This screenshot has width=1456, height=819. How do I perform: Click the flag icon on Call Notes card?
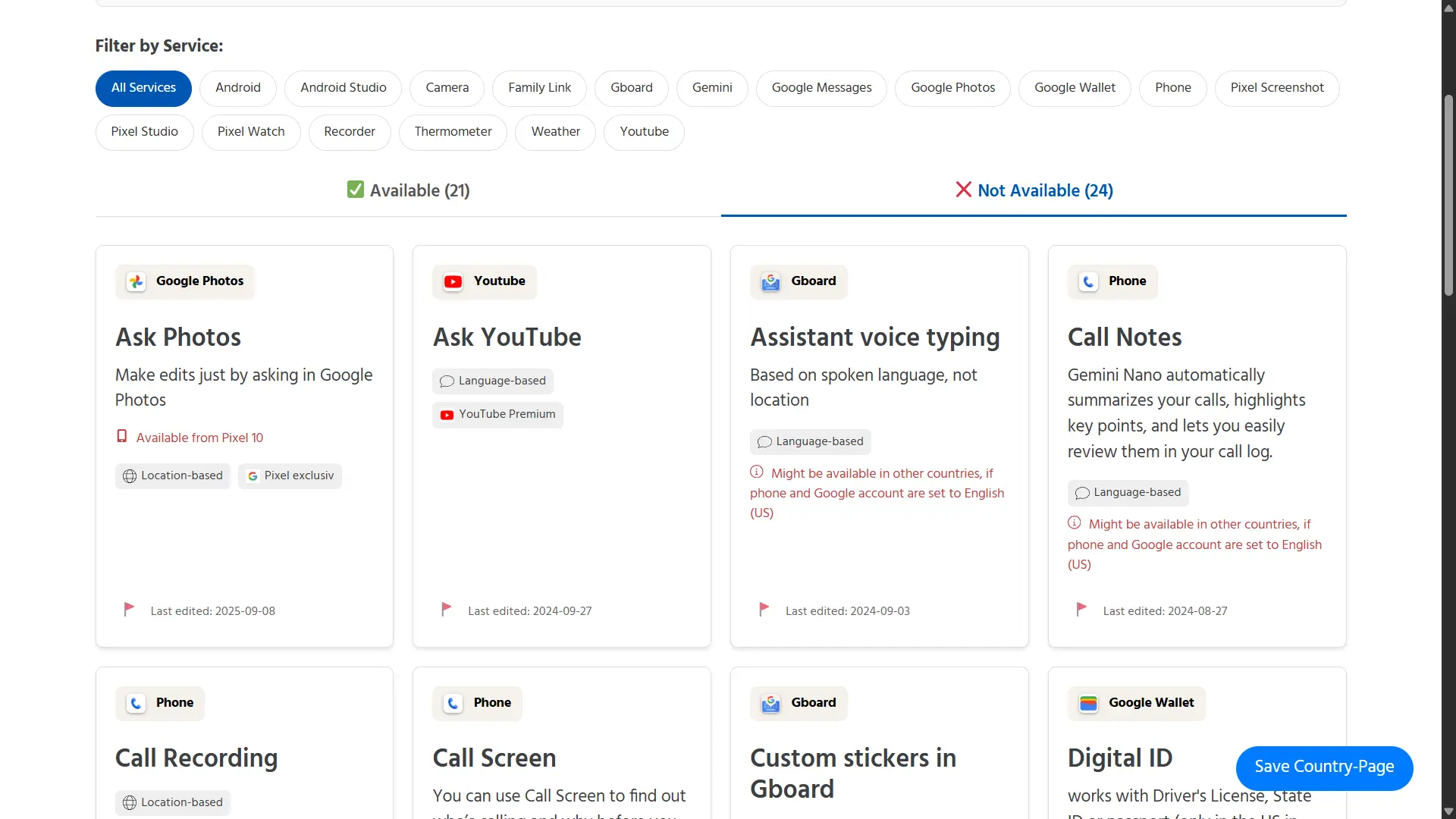click(x=1081, y=609)
